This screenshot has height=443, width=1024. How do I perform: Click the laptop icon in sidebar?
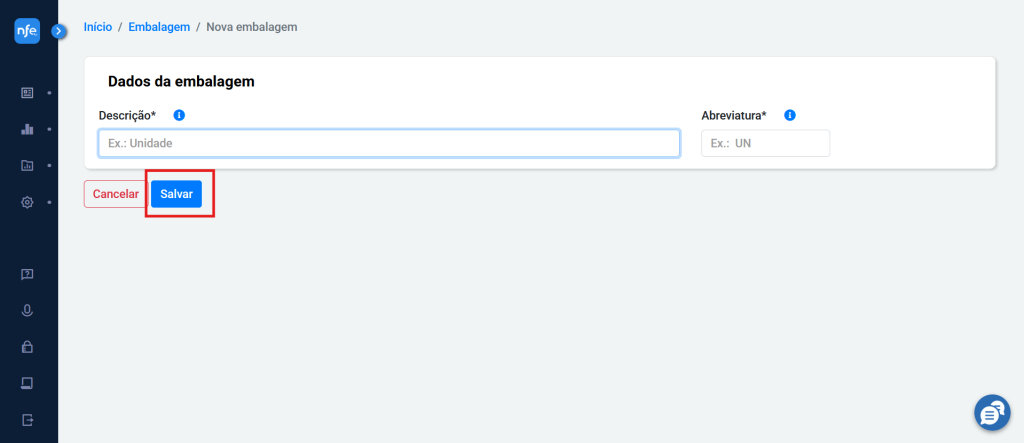pos(27,383)
